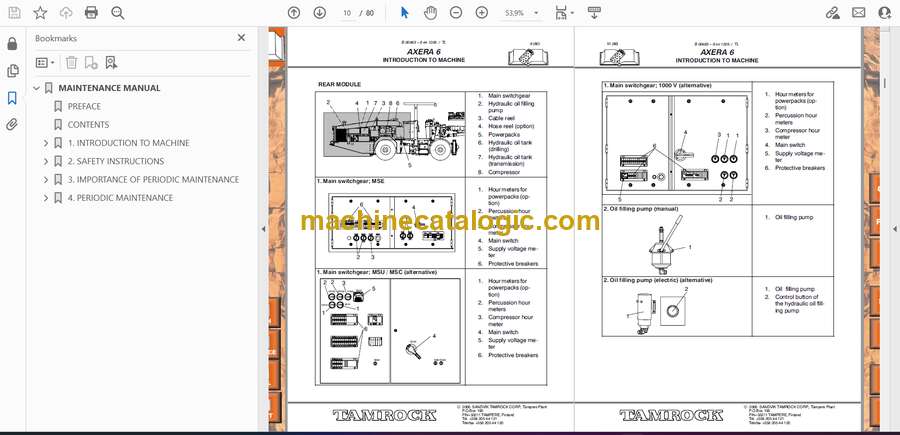Screen dimensions: 900x435
Task: Expand 2. SAFETY INSTRUCTIONS bookmark
Action: 46,161
